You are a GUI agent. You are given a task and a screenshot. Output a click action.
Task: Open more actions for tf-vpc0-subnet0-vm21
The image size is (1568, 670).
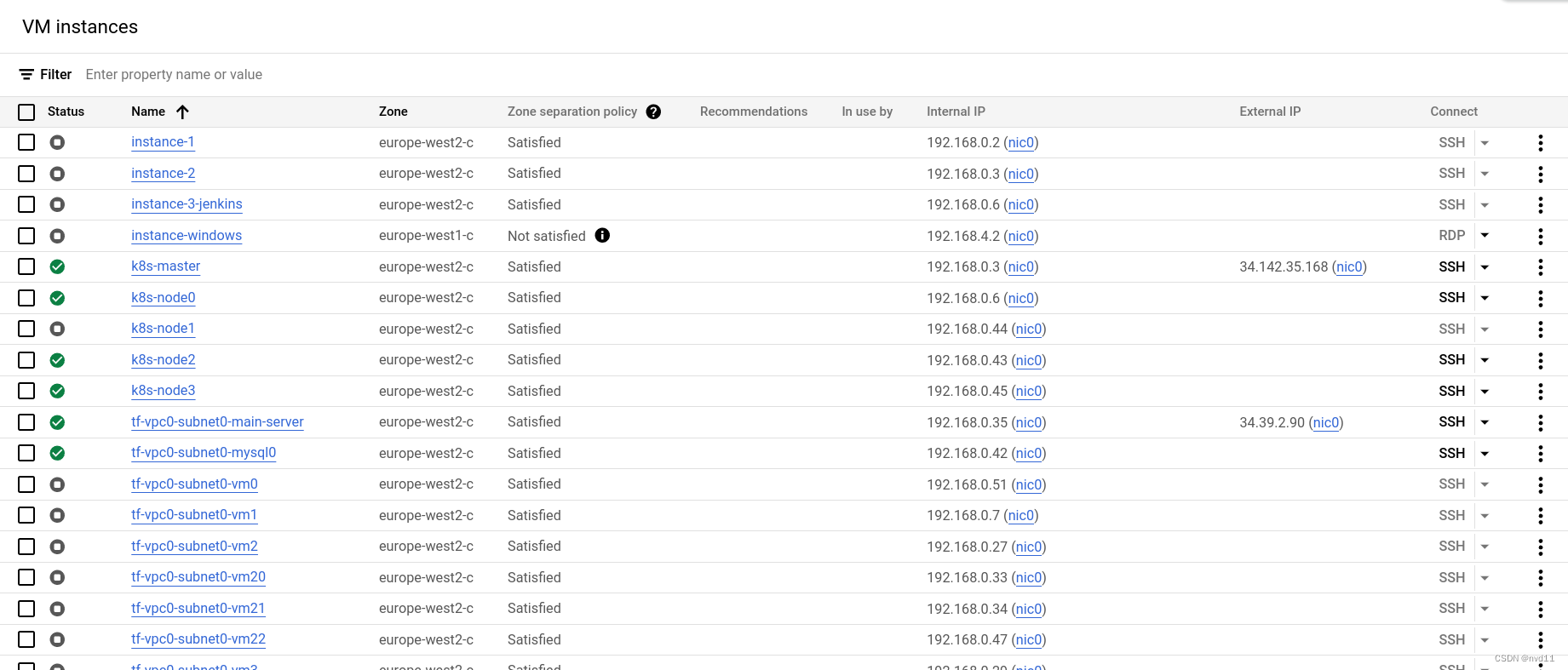[1540, 609]
